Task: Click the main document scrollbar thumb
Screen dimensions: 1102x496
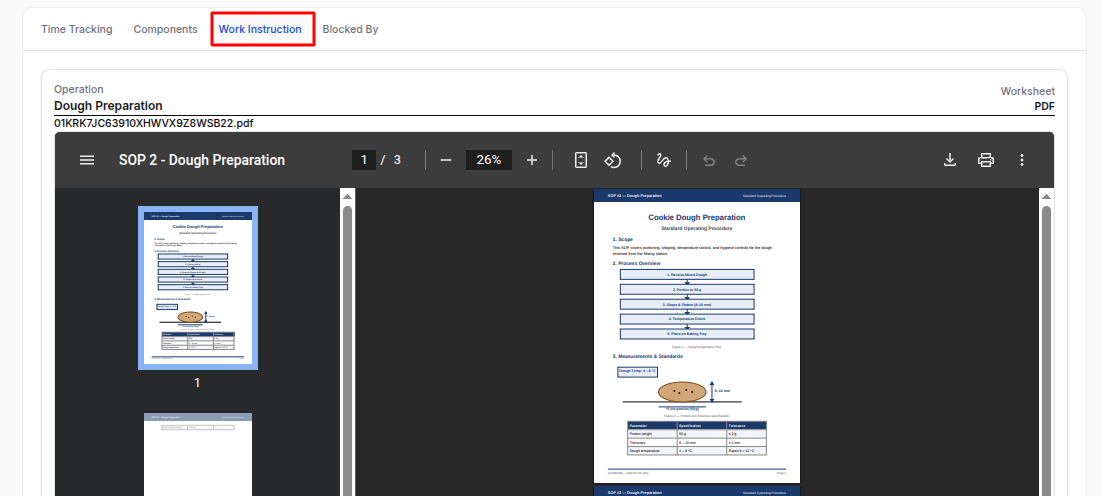Action: pos(1046,349)
